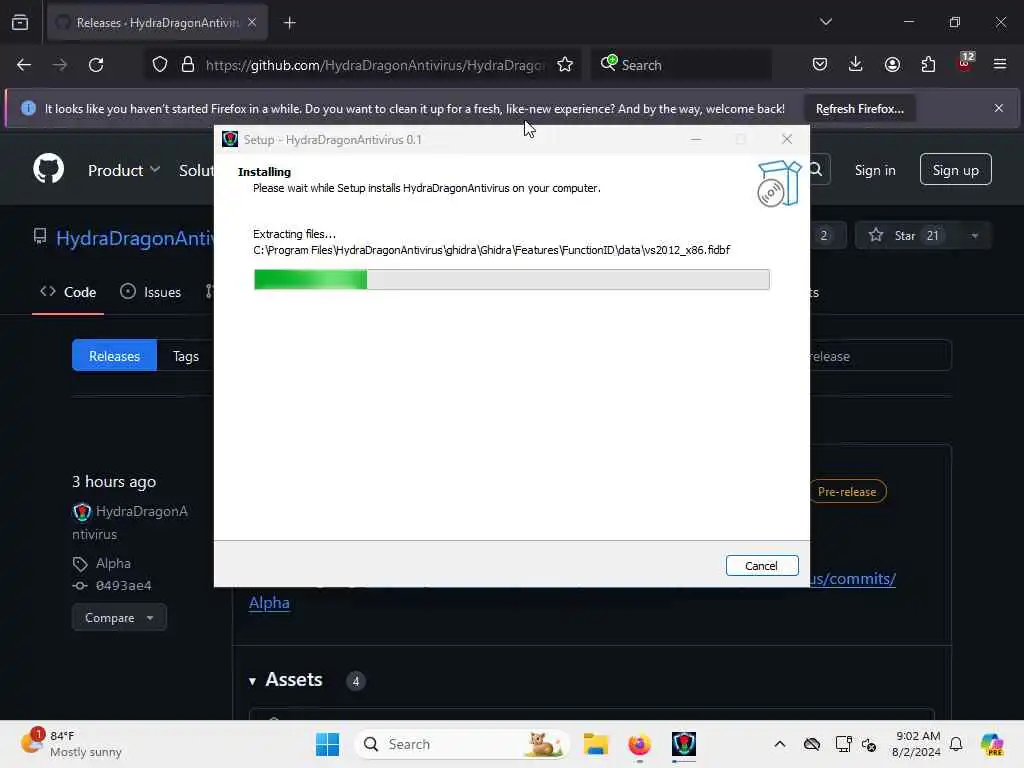Expand the Compare dropdown
1024x768 pixels.
coord(119,617)
